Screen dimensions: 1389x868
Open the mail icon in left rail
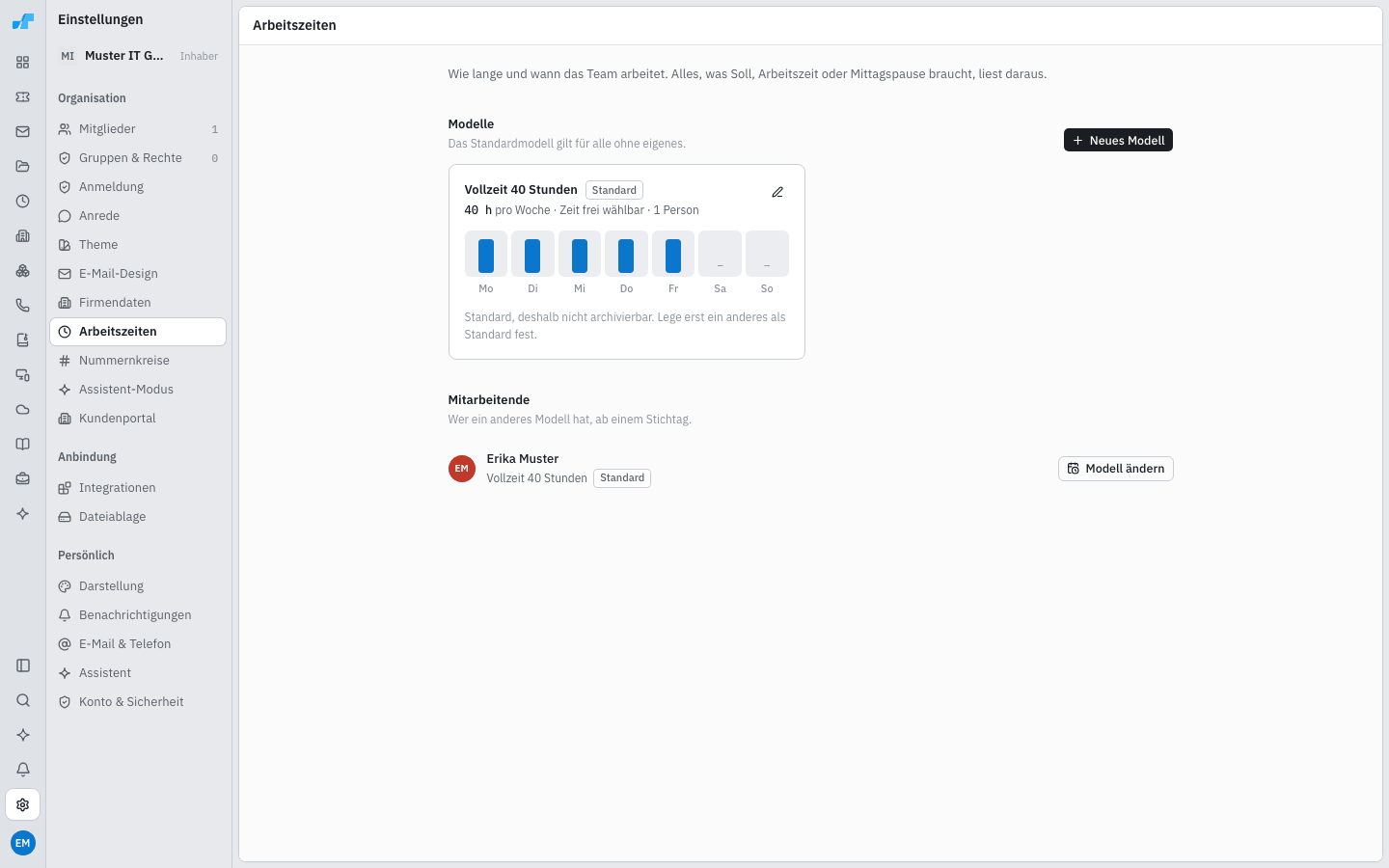23,132
